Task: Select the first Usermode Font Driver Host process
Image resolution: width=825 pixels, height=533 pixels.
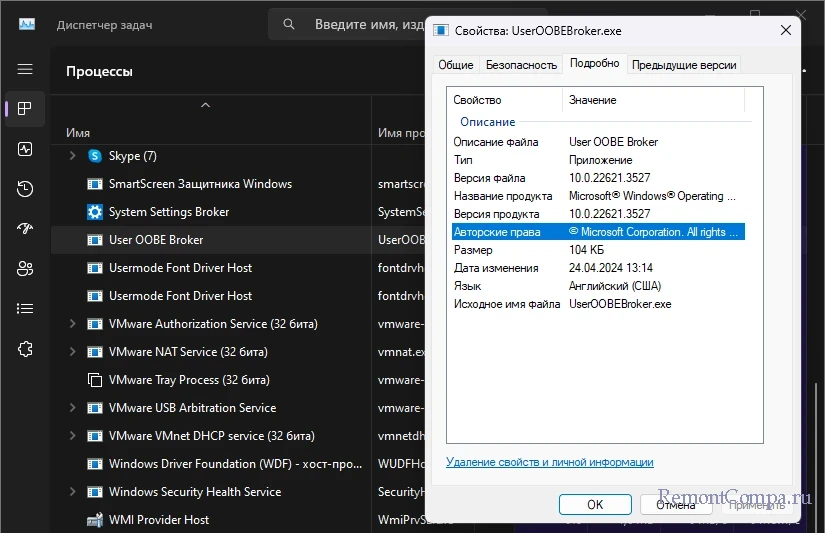Action: [x=180, y=268]
